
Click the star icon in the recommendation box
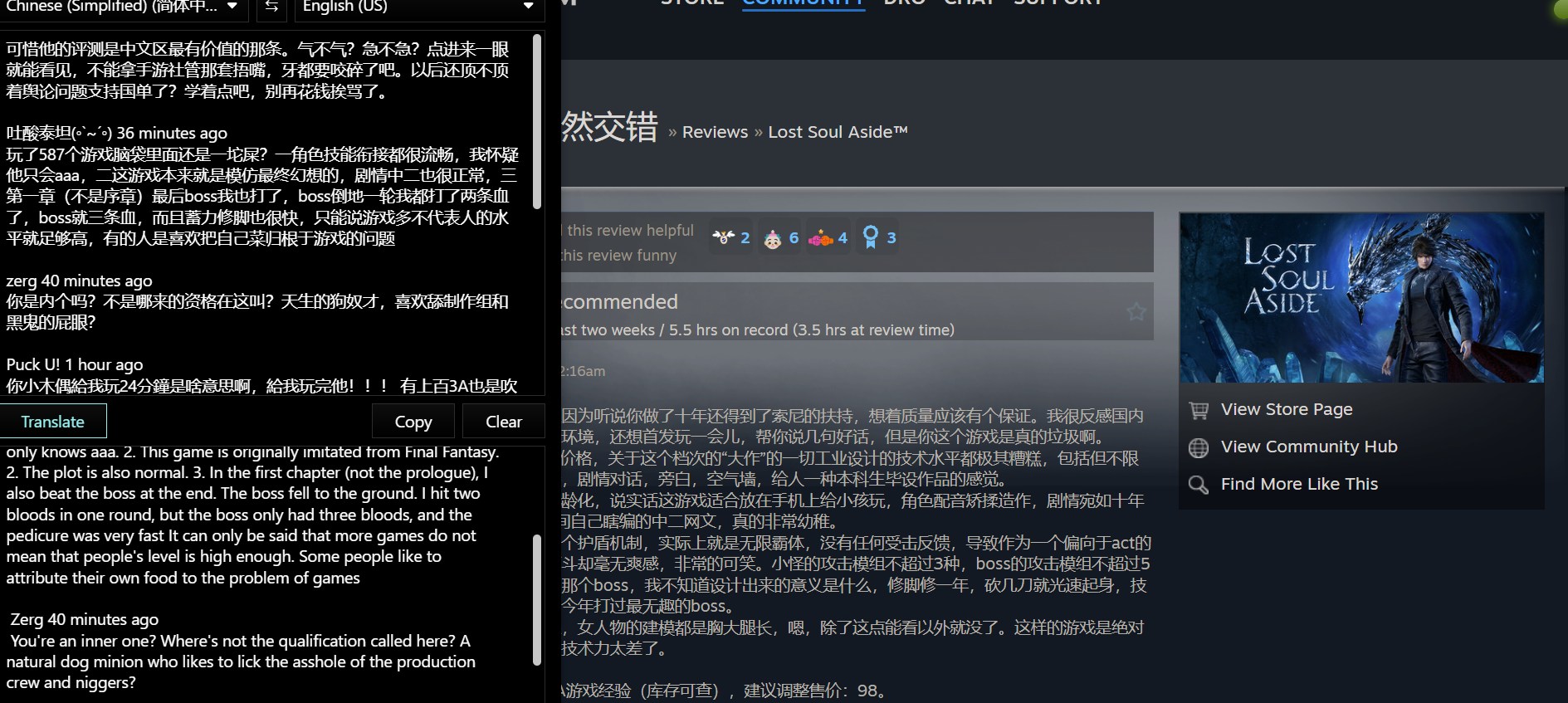coord(1136,311)
